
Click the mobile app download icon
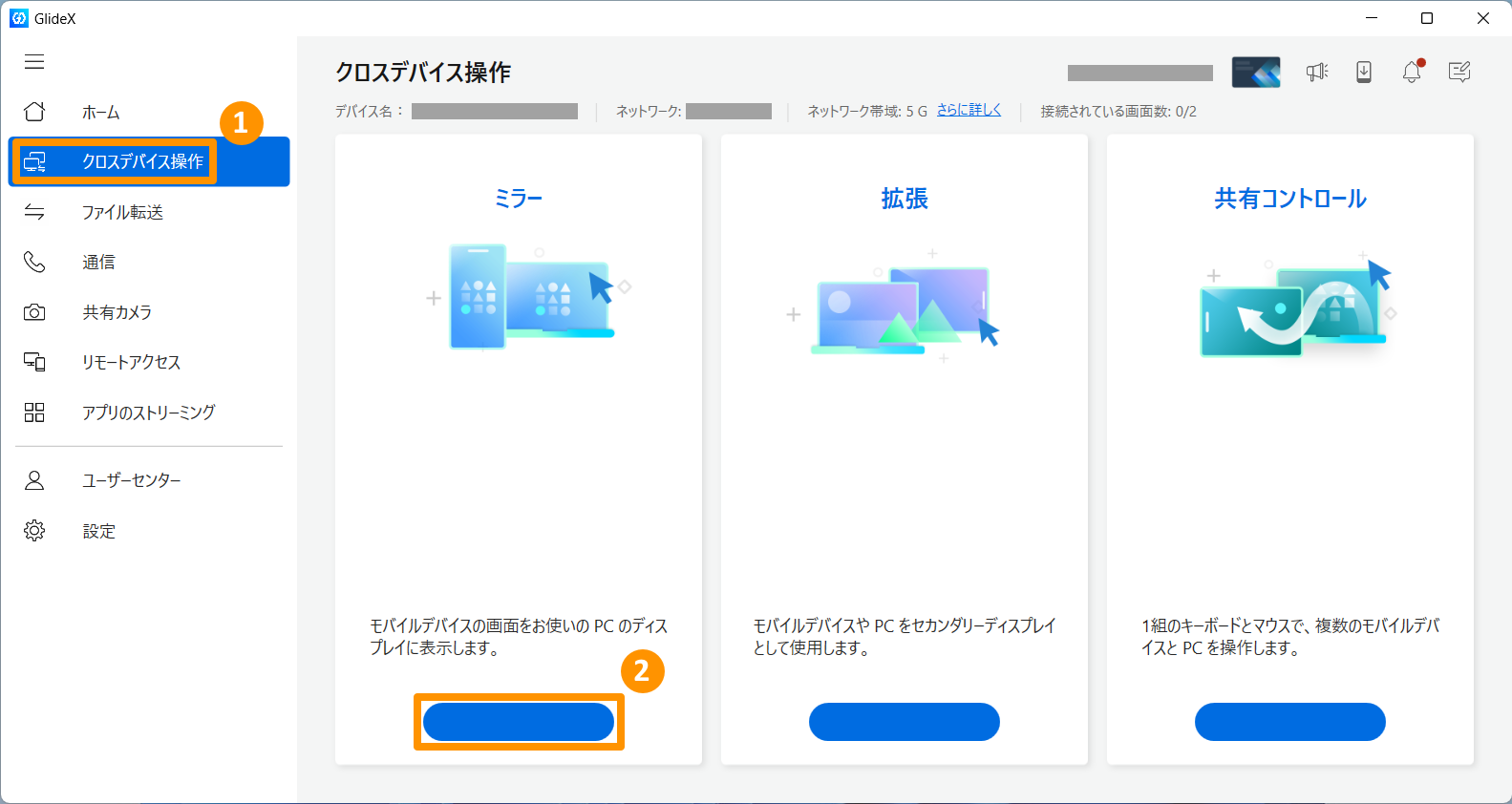pyautogui.click(x=1364, y=72)
